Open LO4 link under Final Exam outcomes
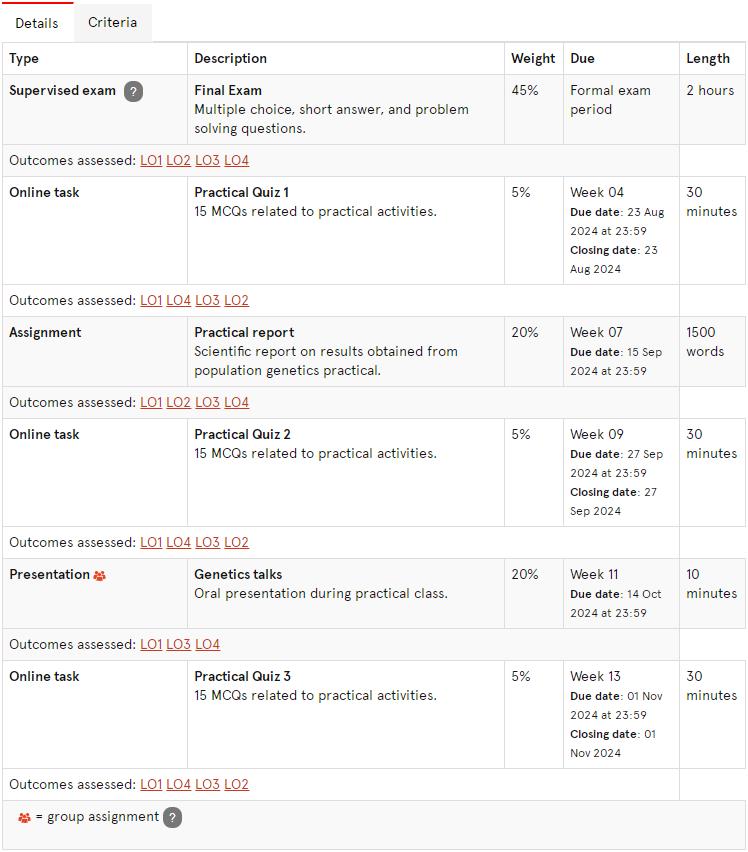Screen dimensions: 748x852 [x=236, y=160]
